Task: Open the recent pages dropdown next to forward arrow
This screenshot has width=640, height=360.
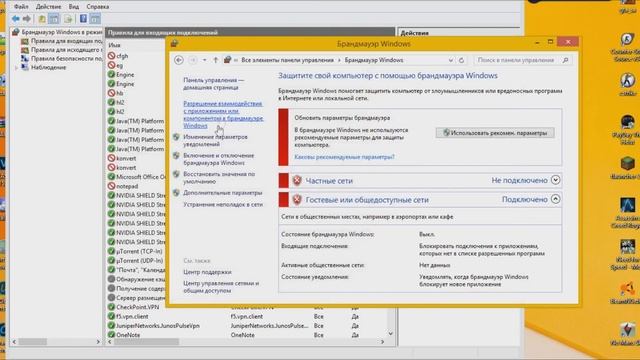Action: [x=204, y=60]
